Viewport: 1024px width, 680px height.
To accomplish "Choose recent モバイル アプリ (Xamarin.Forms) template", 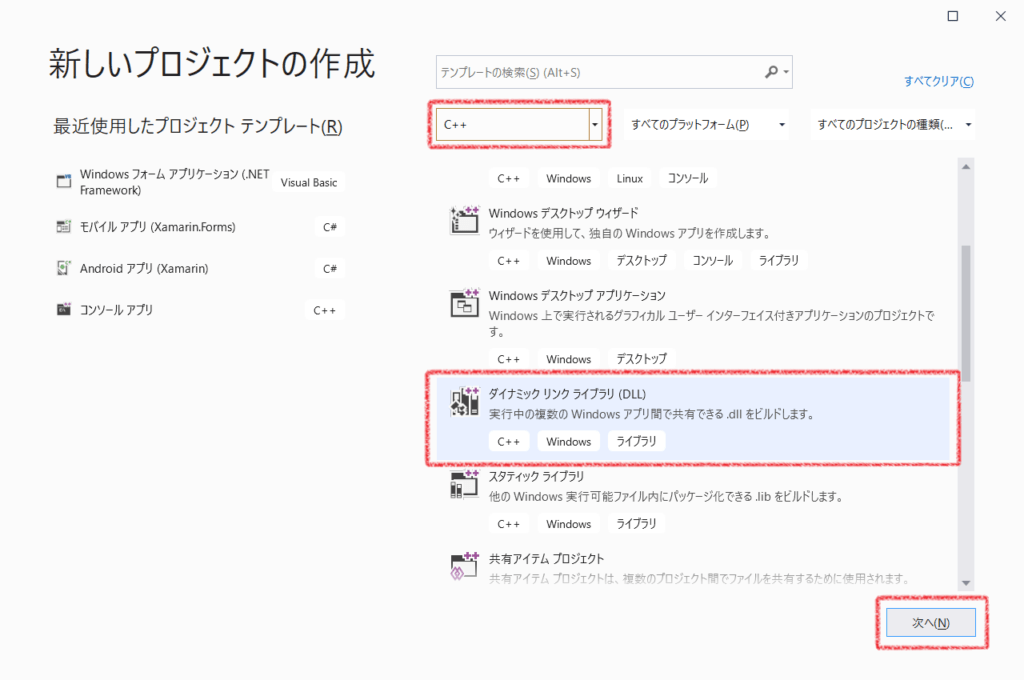I will [199, 227].
